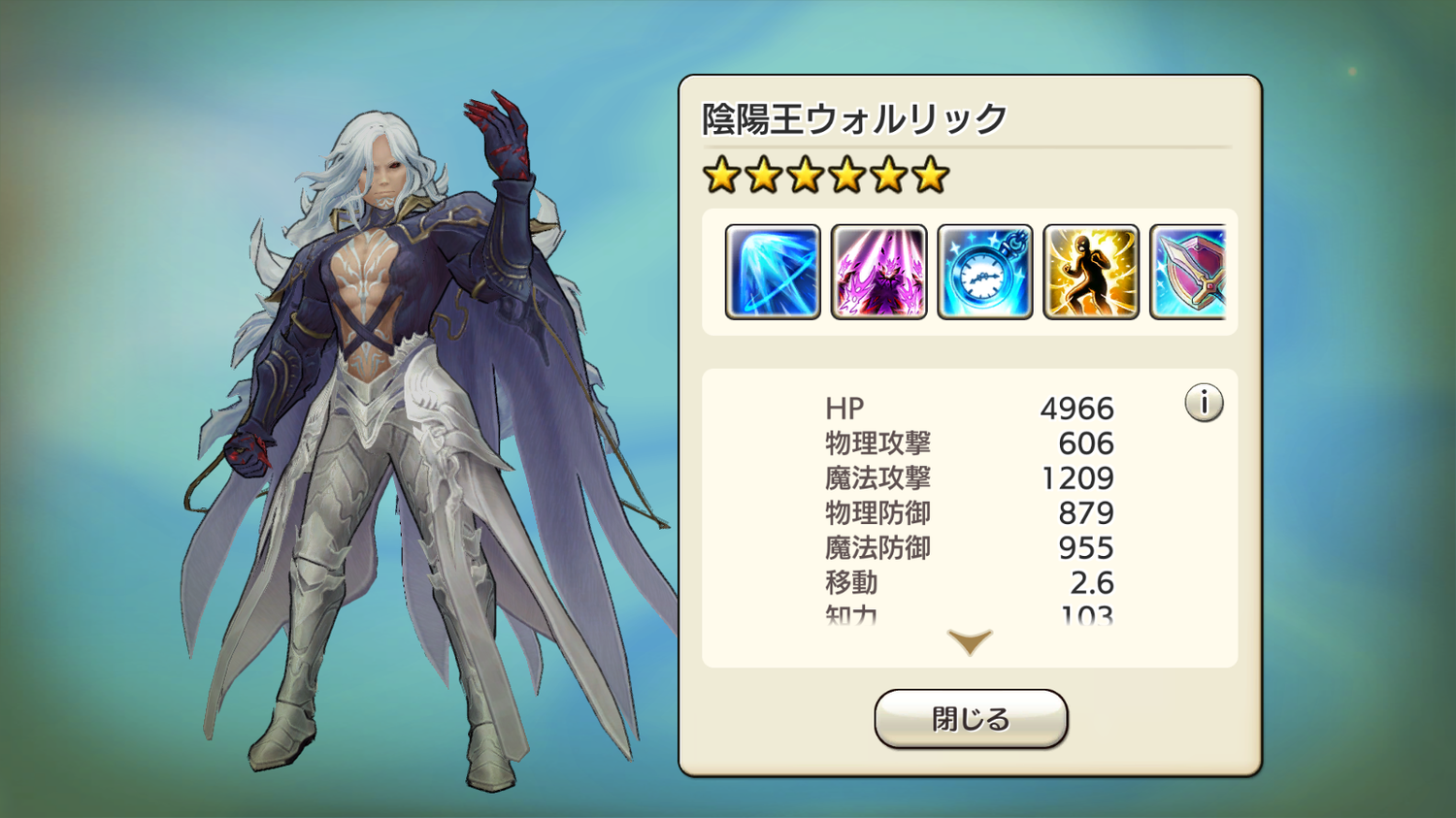1456x818 pixels.
Task: Select the 物理攻撃 stat label
Action: pos(877,443)
